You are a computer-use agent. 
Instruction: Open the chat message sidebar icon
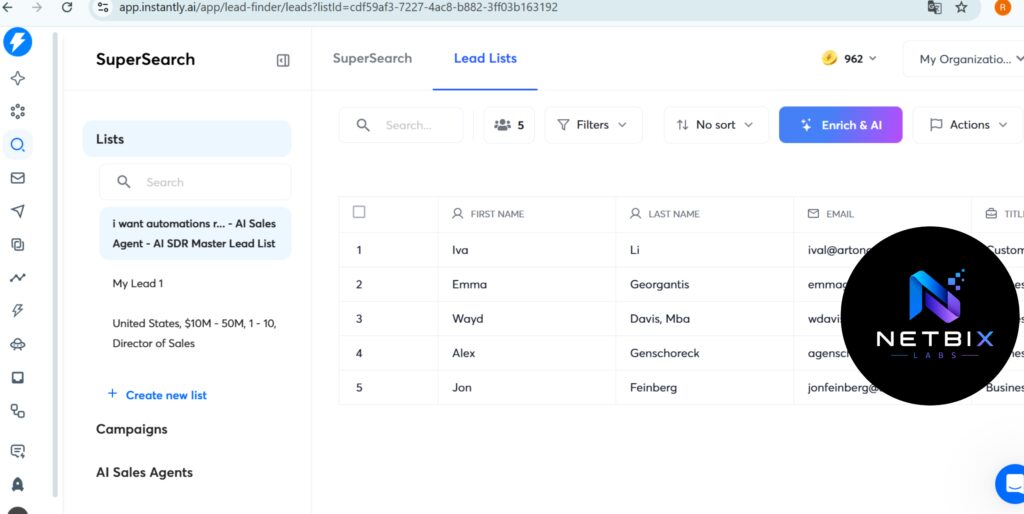coord(18,451)
